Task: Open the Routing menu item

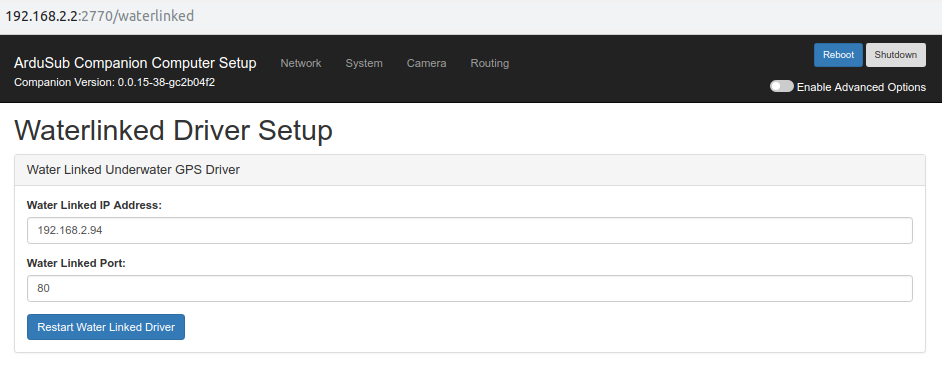Action: coord(490,63)
